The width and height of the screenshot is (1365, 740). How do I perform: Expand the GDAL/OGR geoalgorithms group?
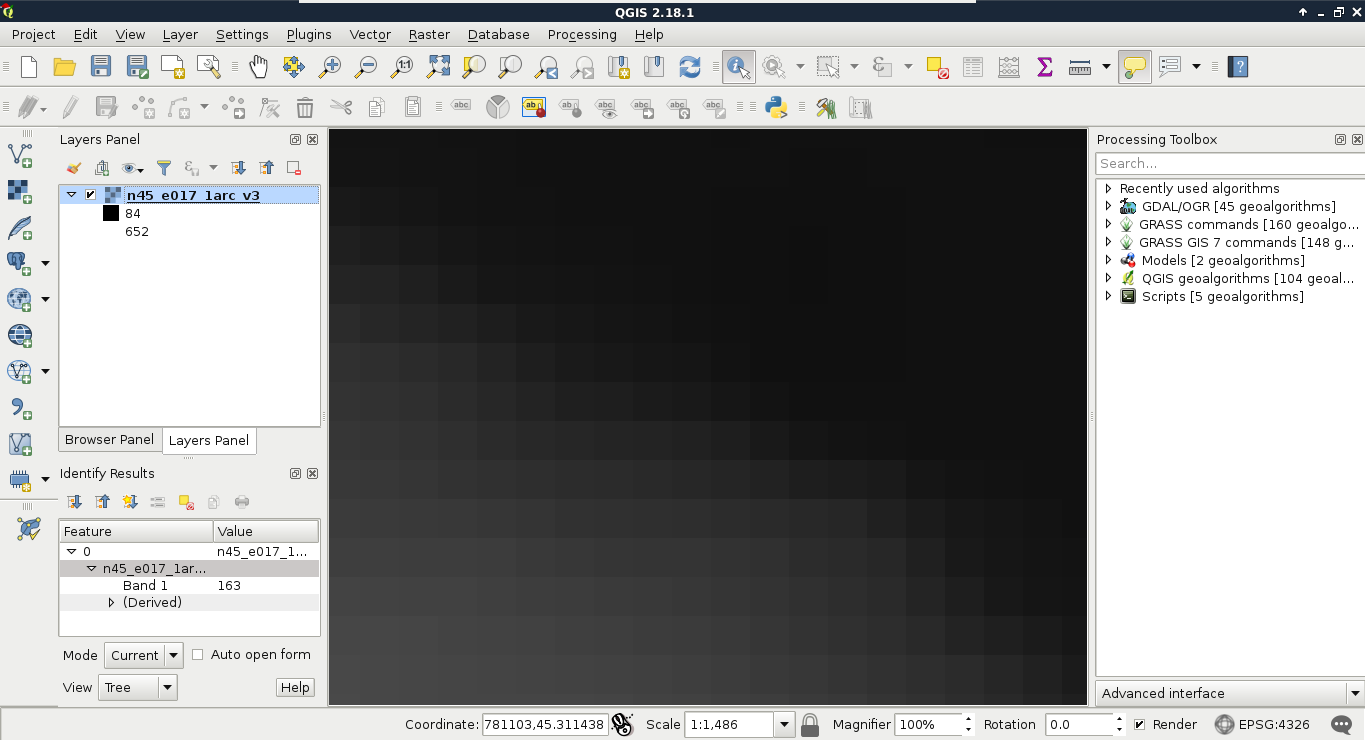click(1108, 206)
